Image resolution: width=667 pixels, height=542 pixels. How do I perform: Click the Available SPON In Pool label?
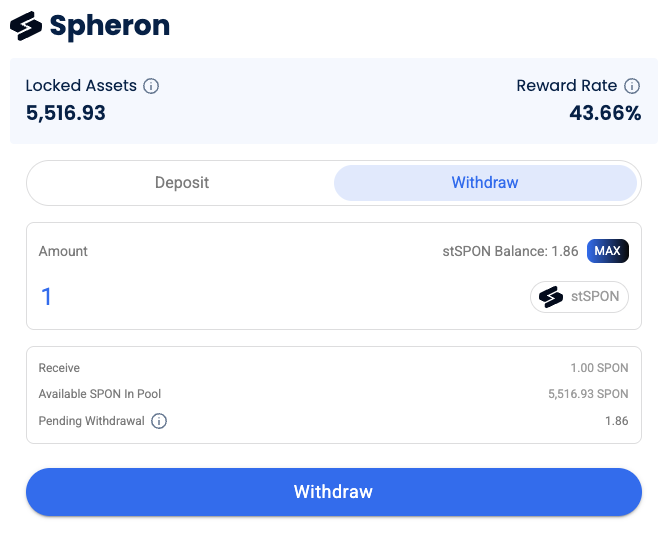[100, 394]
